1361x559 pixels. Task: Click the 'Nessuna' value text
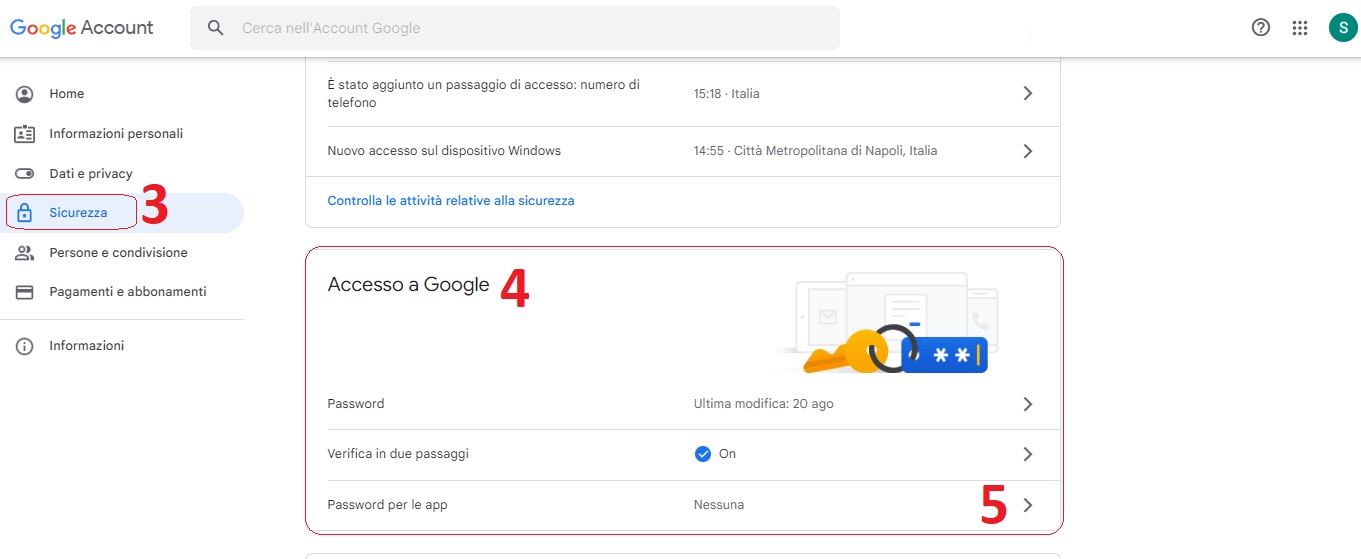coord(719,505)
